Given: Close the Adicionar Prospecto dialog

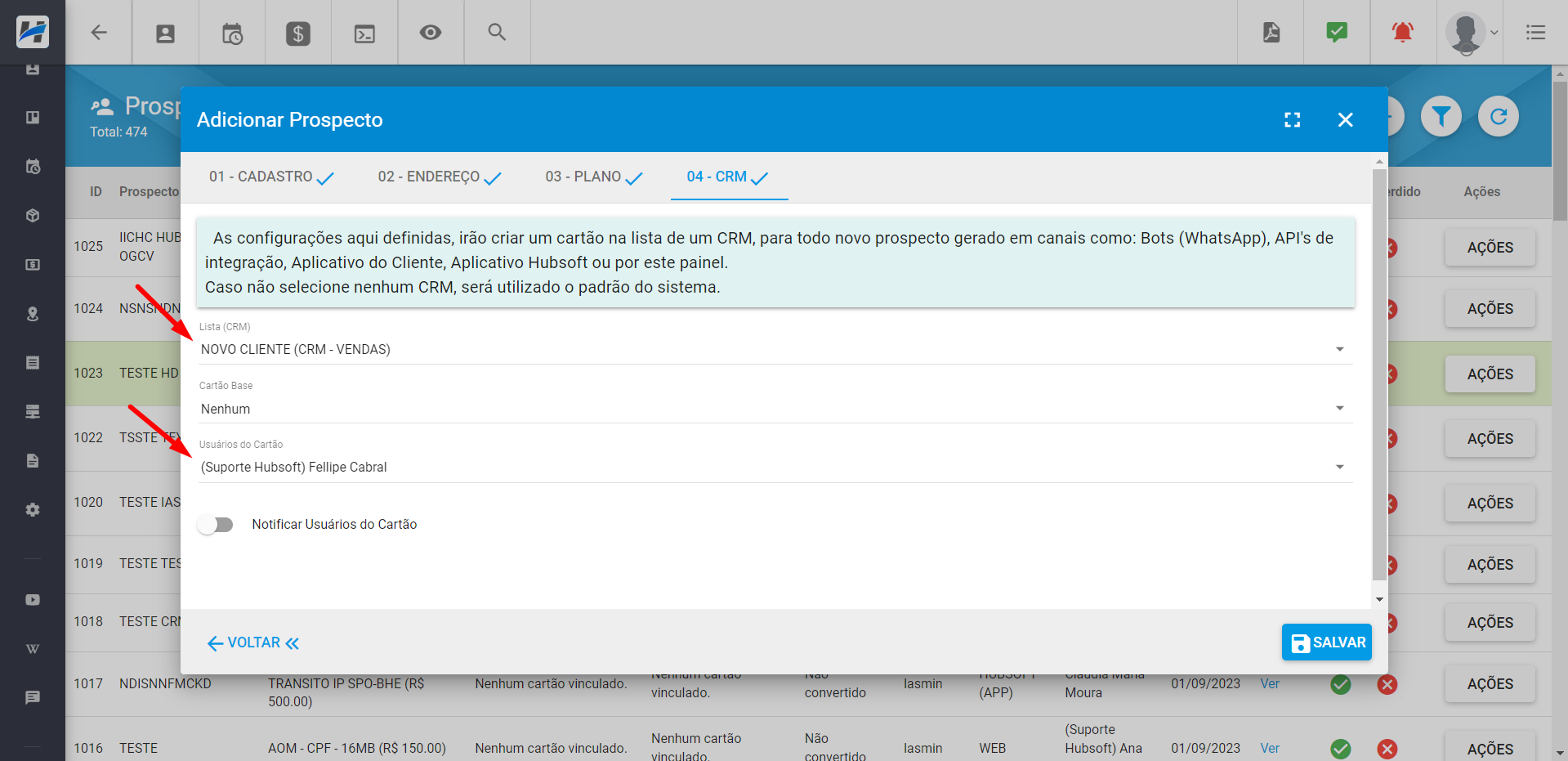Looking at the screenshot, I should pyautogui.click(x=1346, y=120).
